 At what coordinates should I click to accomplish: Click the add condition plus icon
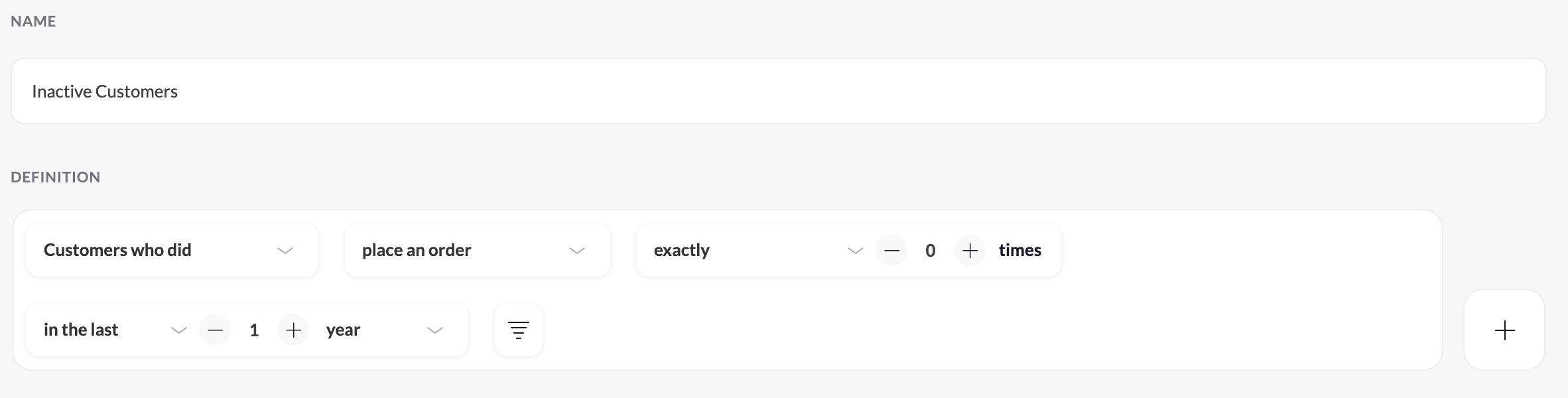click(1504, 330)
